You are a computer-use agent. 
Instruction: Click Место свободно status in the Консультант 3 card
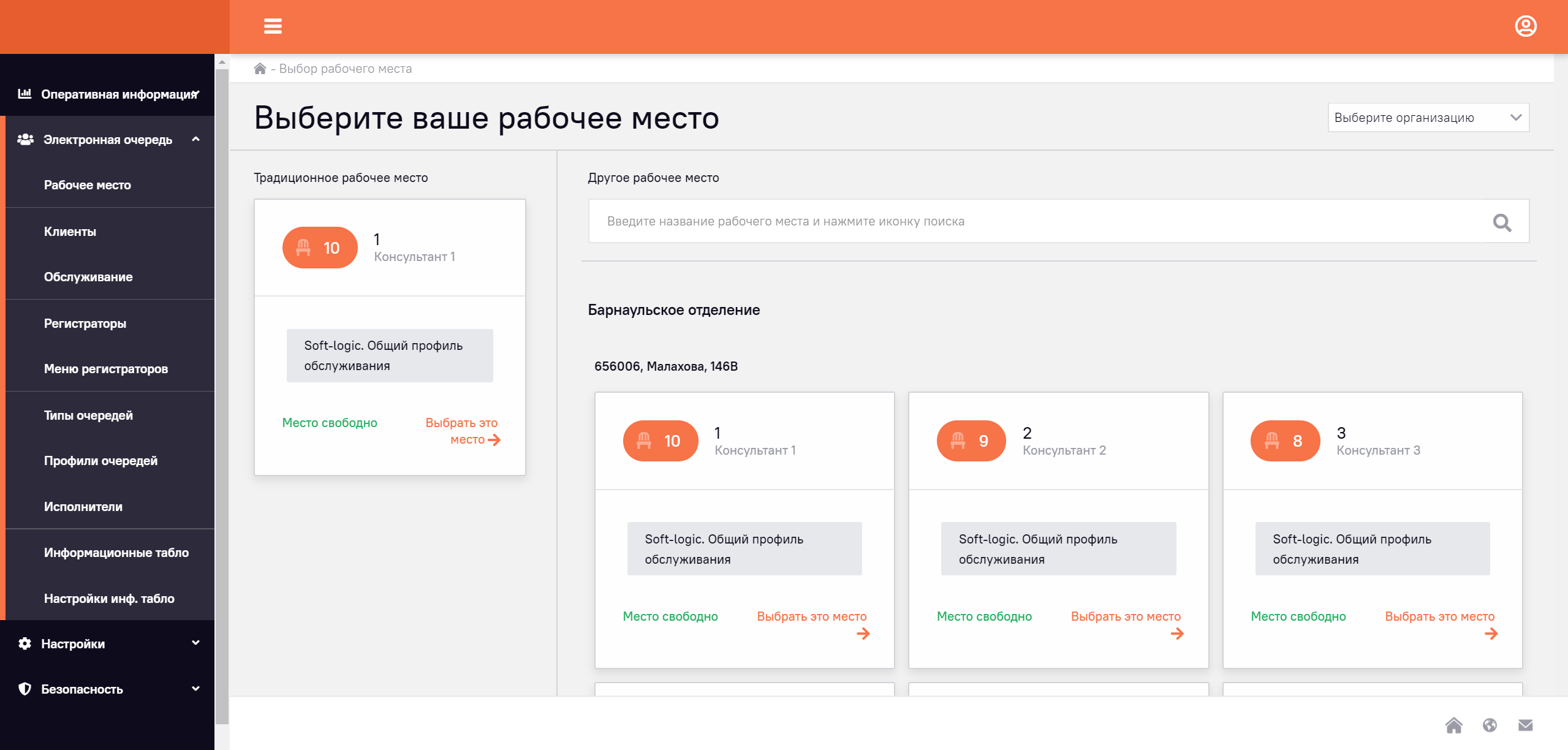tap(1298, 617)
